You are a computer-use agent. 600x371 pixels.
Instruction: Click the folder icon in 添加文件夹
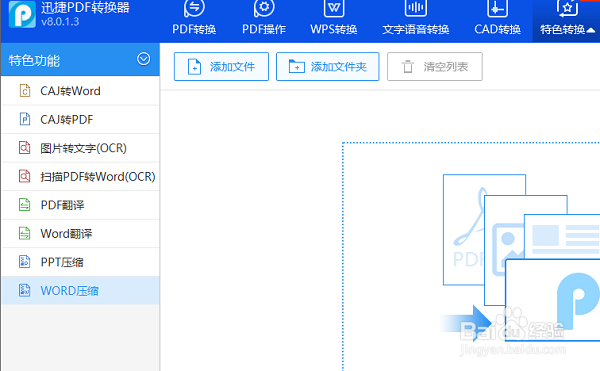point(297,67)
